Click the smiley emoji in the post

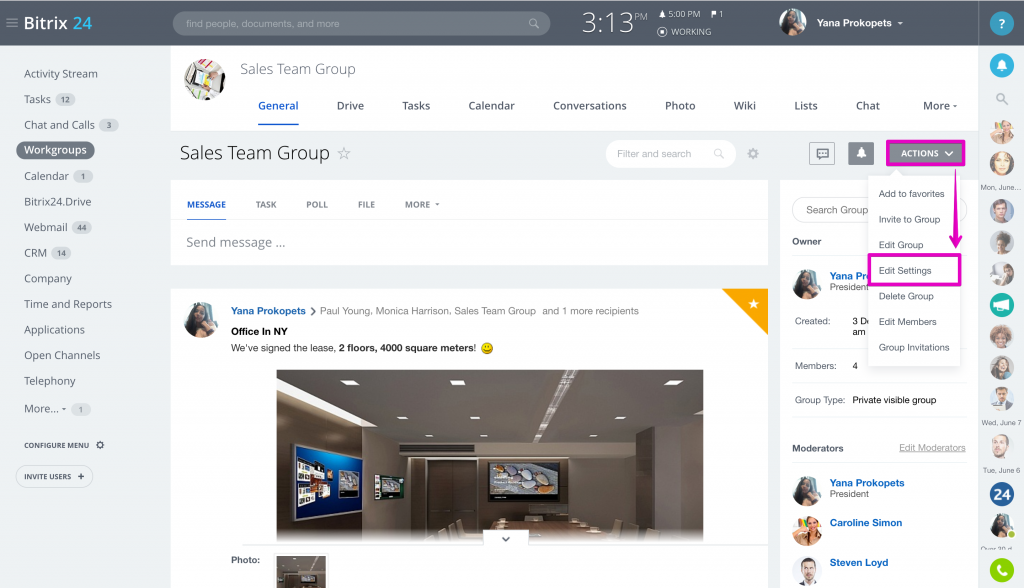click(487, 348)
